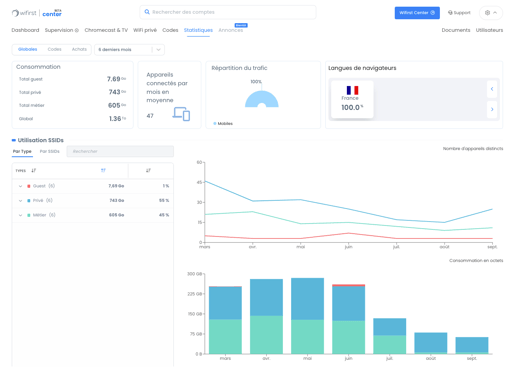The image size is (516, 372).
Task: Select the Achats toggle option
Action: pos(79,49)
